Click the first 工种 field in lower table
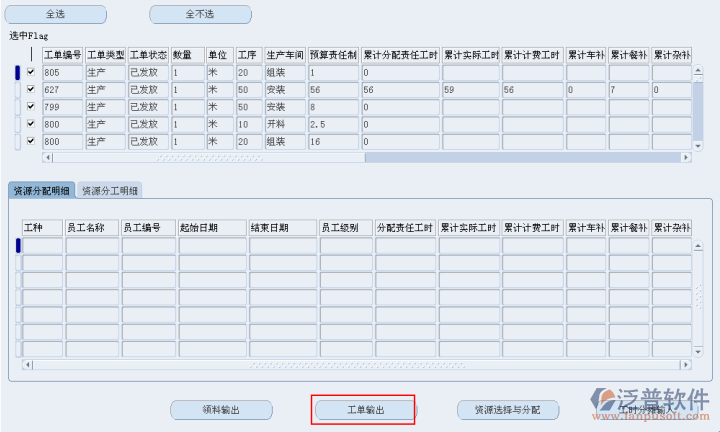 click(42, 246)
